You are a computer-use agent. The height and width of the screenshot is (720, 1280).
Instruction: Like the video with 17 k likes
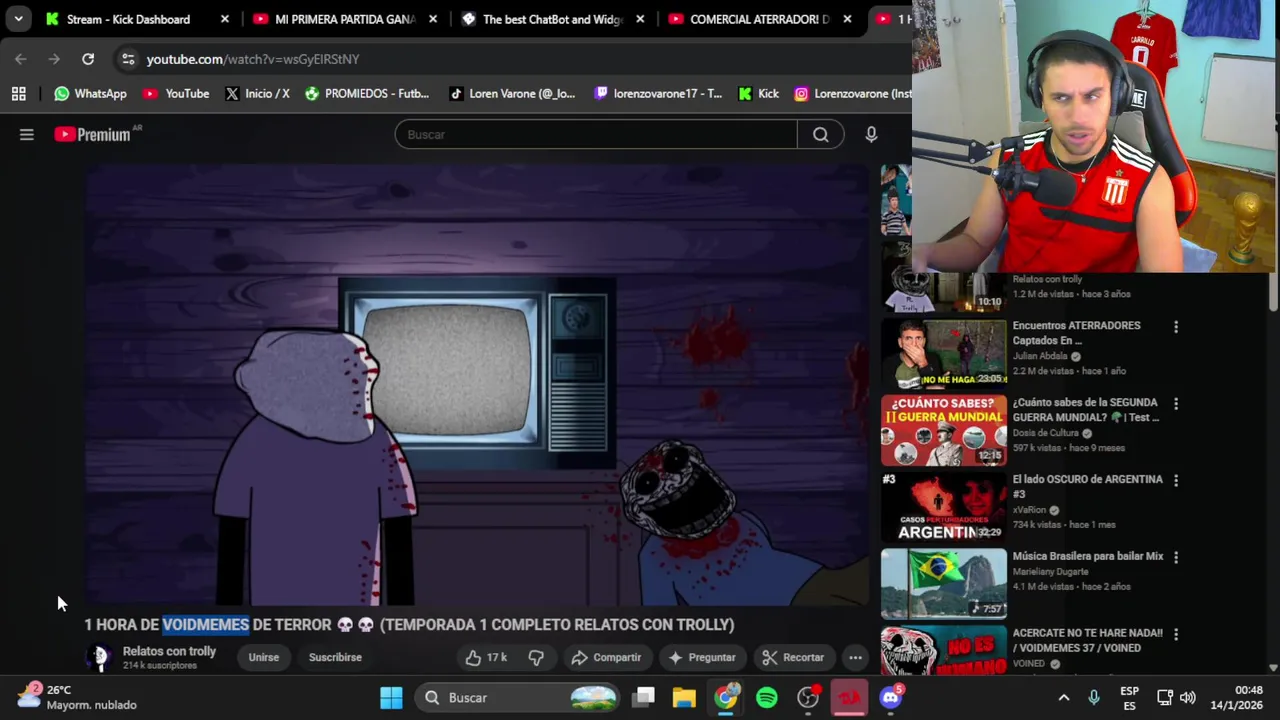[x=486, y=657]
